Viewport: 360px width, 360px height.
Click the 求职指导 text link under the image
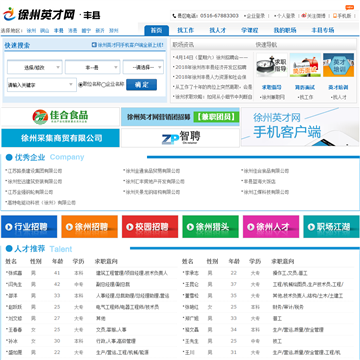[272, 87]
